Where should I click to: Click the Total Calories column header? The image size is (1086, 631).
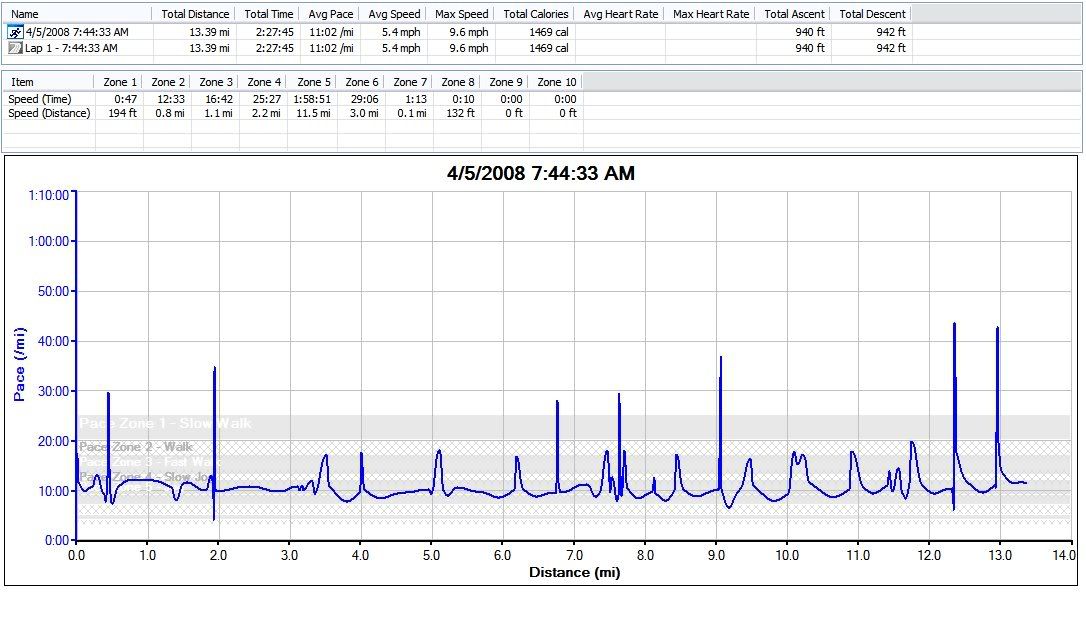click(536, 14)
